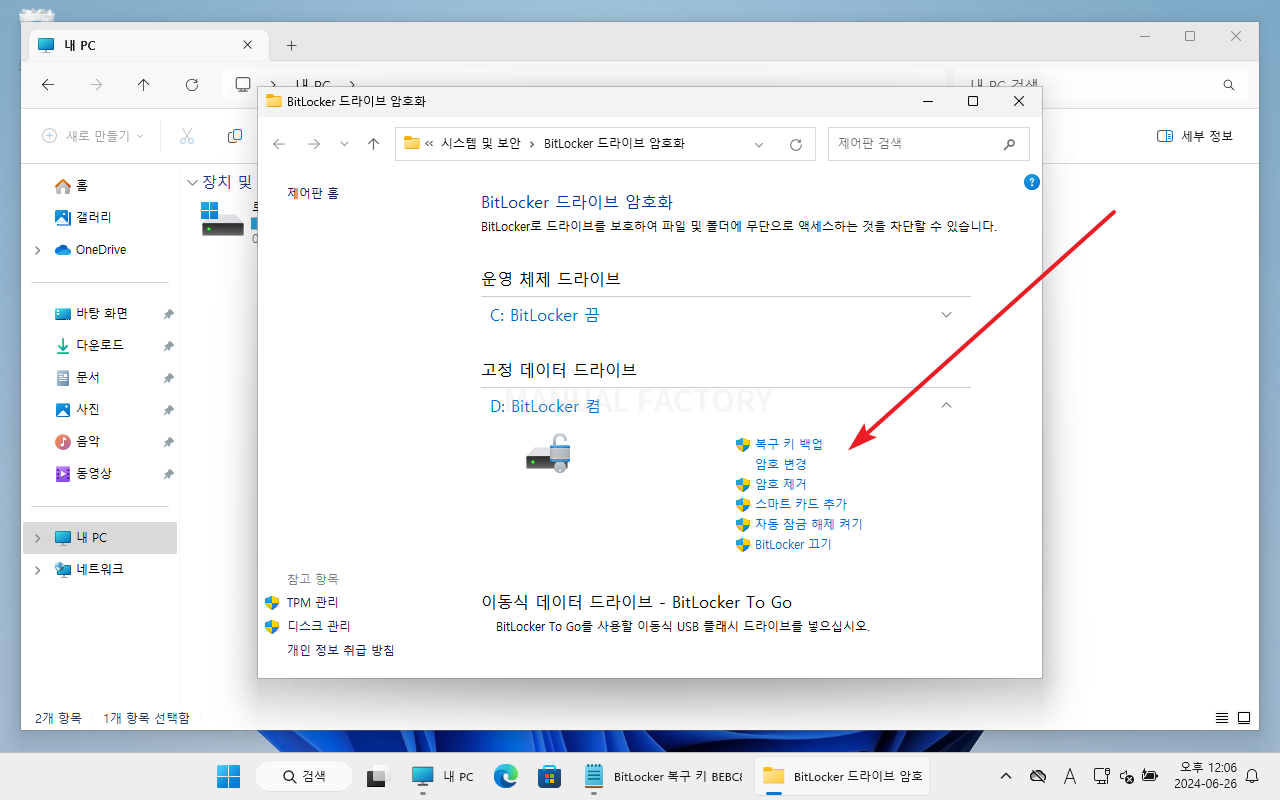This screenshot has height=800, width=1280.
Task: Select 홈 in the 내 PC sidebar
Action: pos(82,186)
